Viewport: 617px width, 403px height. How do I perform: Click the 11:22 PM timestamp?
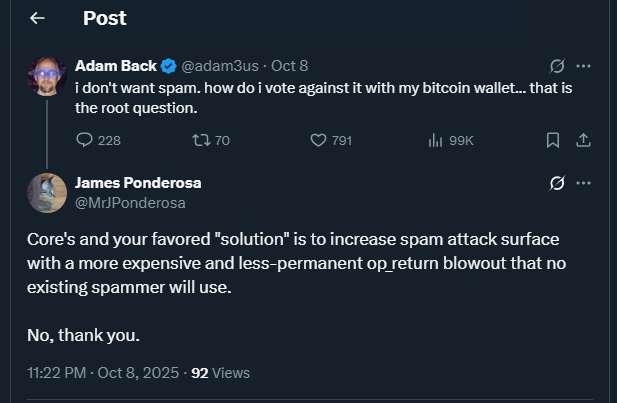58,373
